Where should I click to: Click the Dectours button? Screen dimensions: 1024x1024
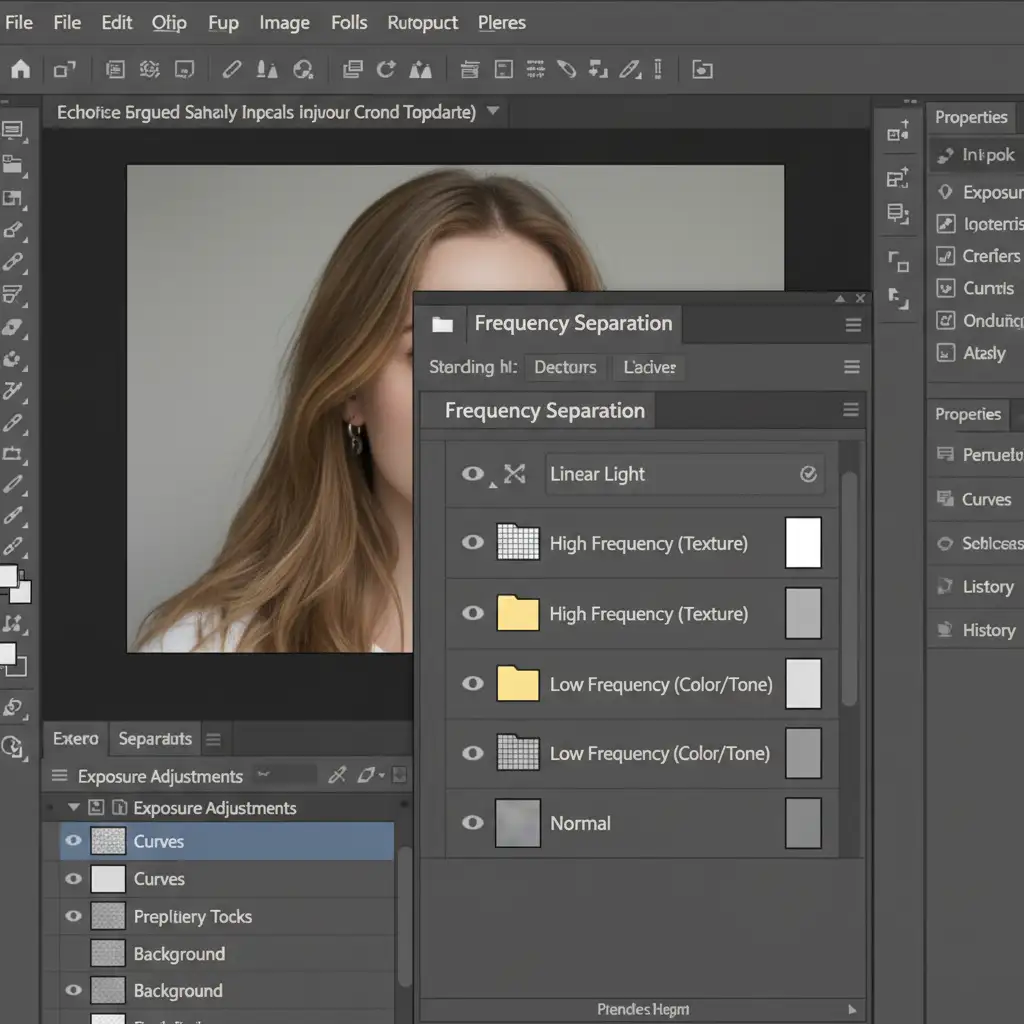[565, 367]
